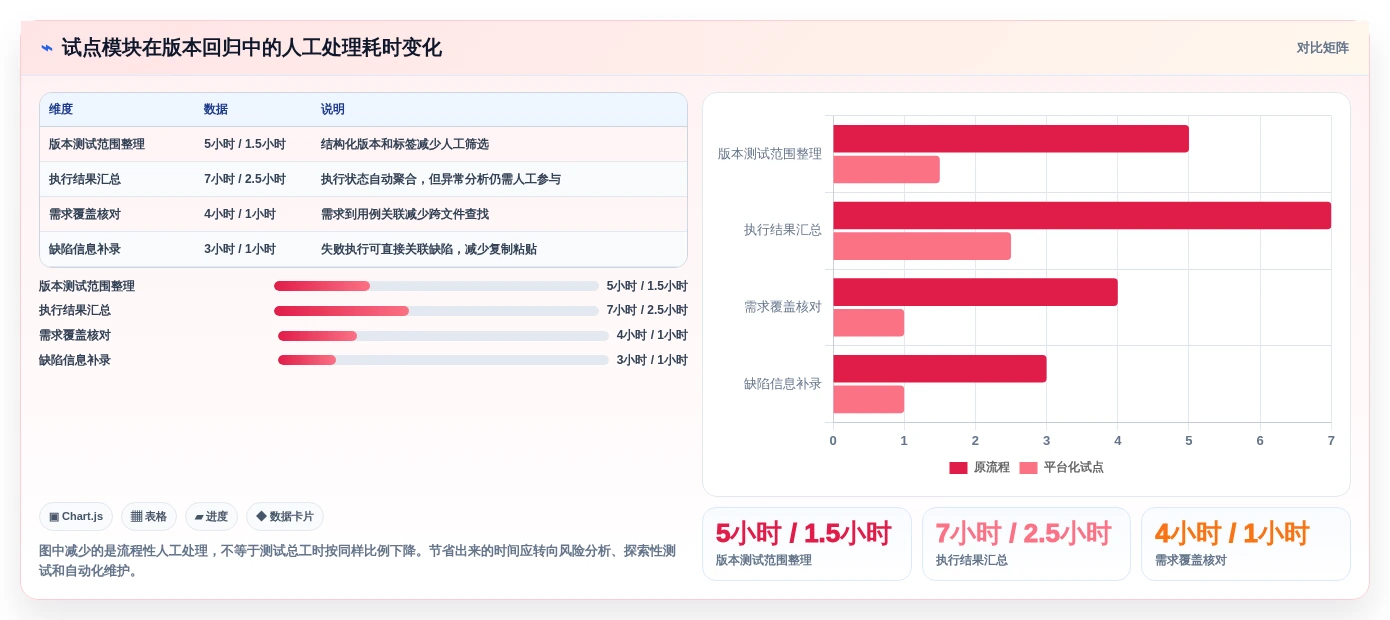
Task: Click the 对比矩阵 label
Action: [1322, 48]
